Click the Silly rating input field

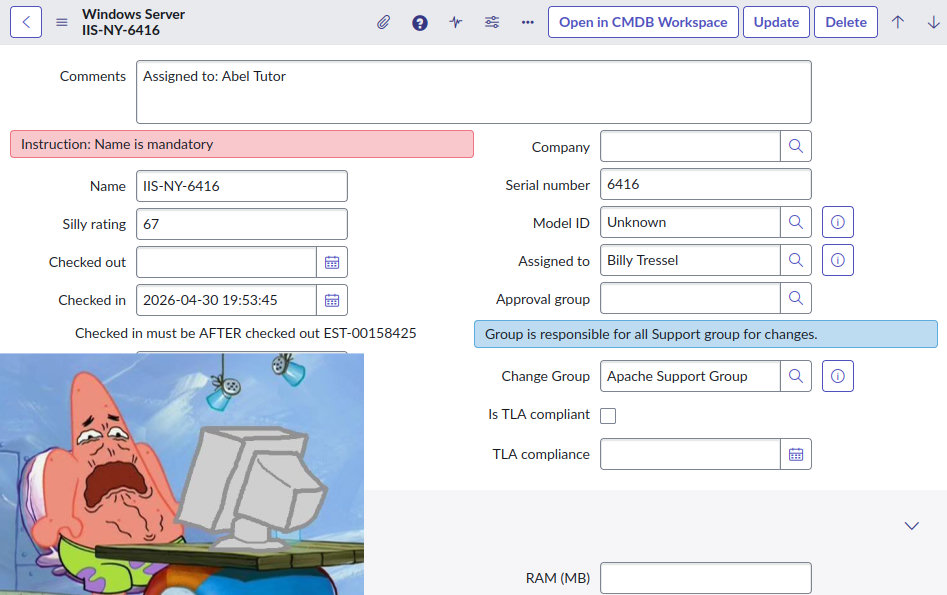click(x=242, y=224)
